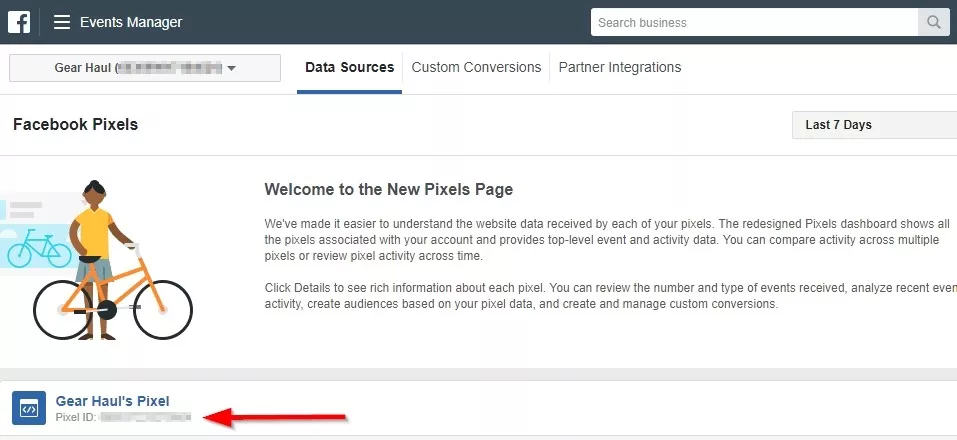Click the Welcome to the New Pixels Page heading
The image size is (957, 440).
pyautogui.click(x=389, y=190)
